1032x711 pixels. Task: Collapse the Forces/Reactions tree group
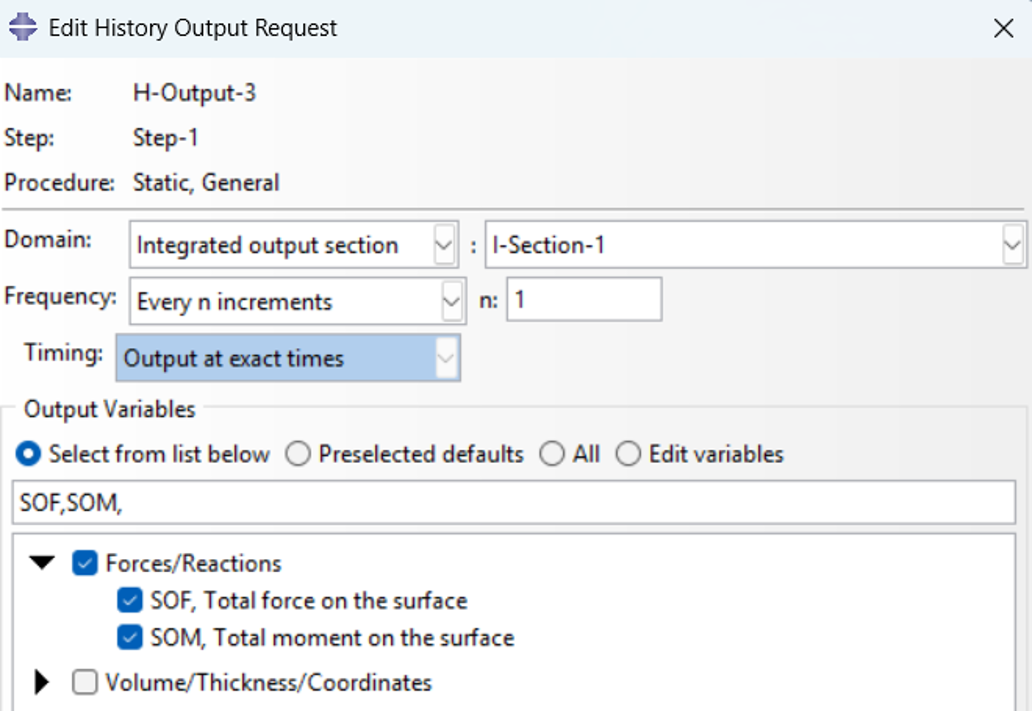tap(42, 564)
